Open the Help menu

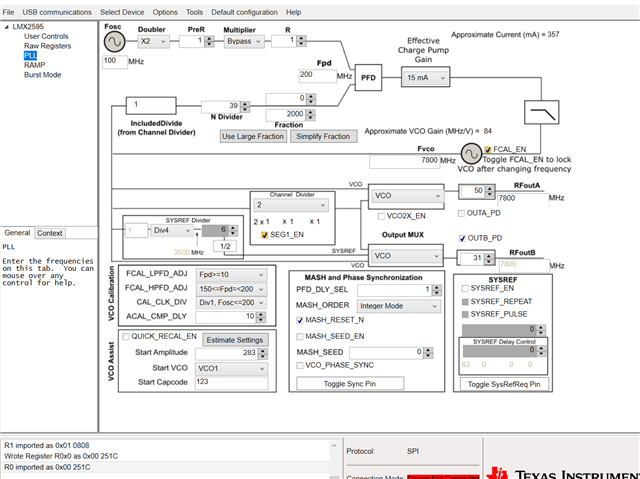click(293, 12)
